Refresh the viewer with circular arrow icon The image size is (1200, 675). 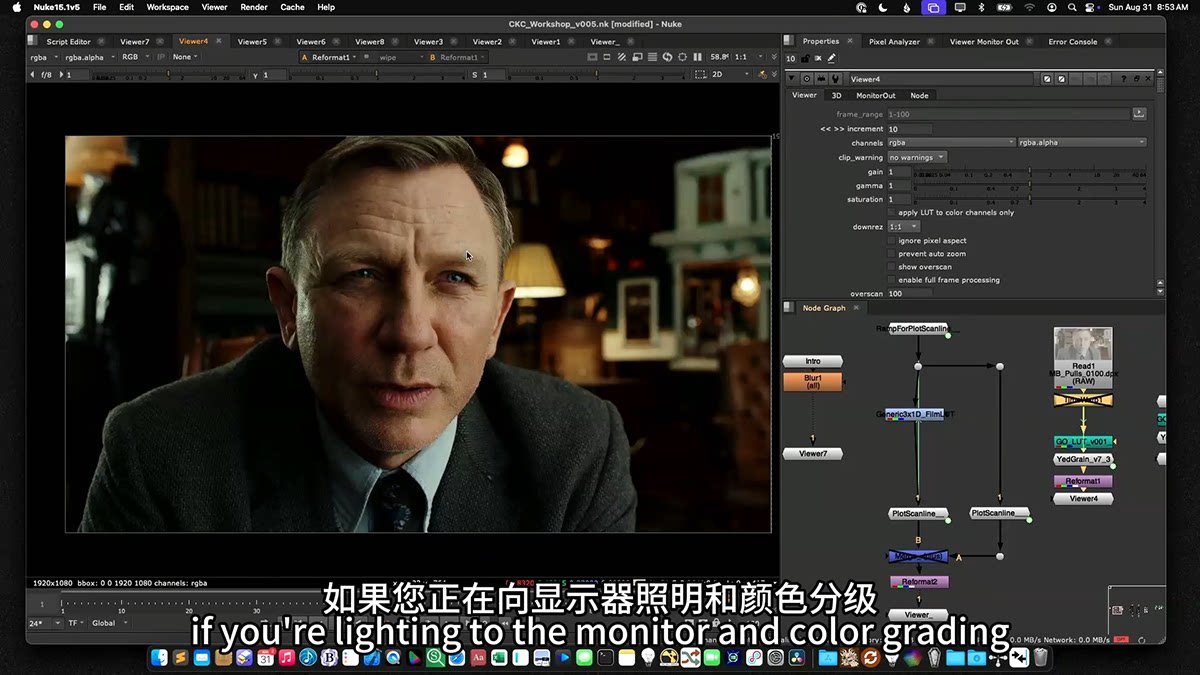667,57
